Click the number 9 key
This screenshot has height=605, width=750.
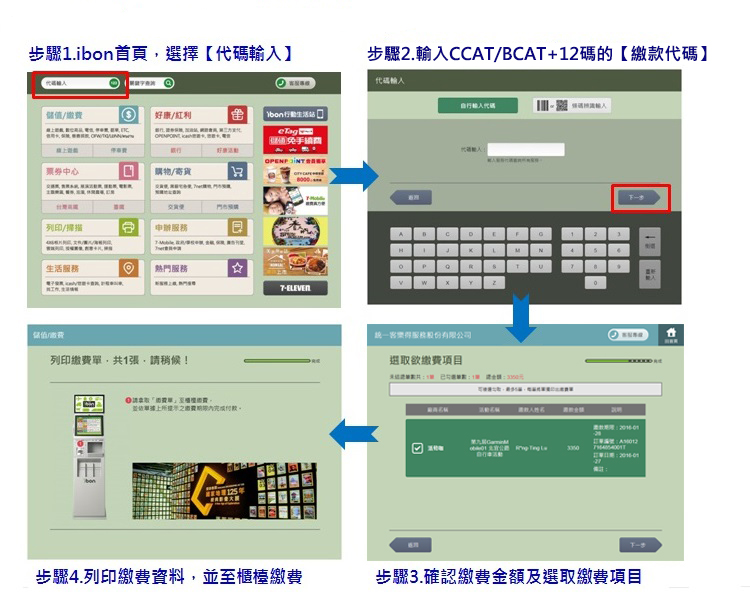pos(619,267)
